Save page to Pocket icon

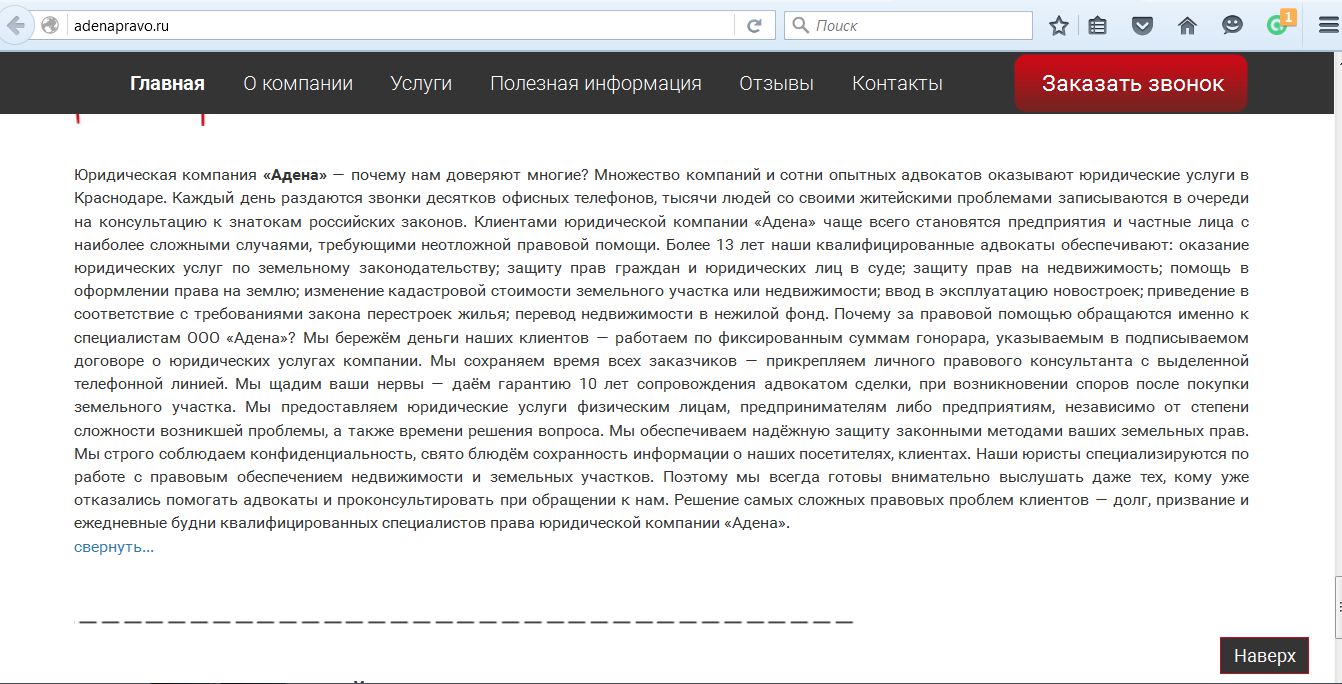[1142, 26]
